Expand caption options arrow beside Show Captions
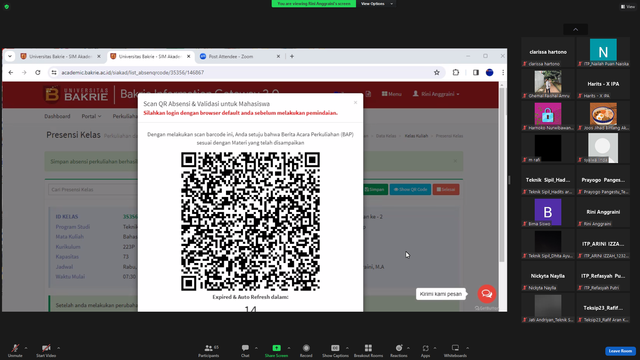This screenshot has height=360, width=640. pyautogui.click(x=347, y=348)
